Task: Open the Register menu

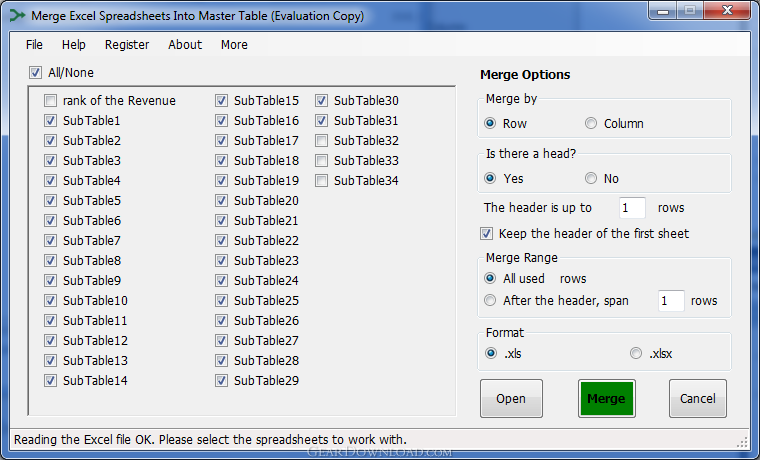Action: [x=127, y=45]
